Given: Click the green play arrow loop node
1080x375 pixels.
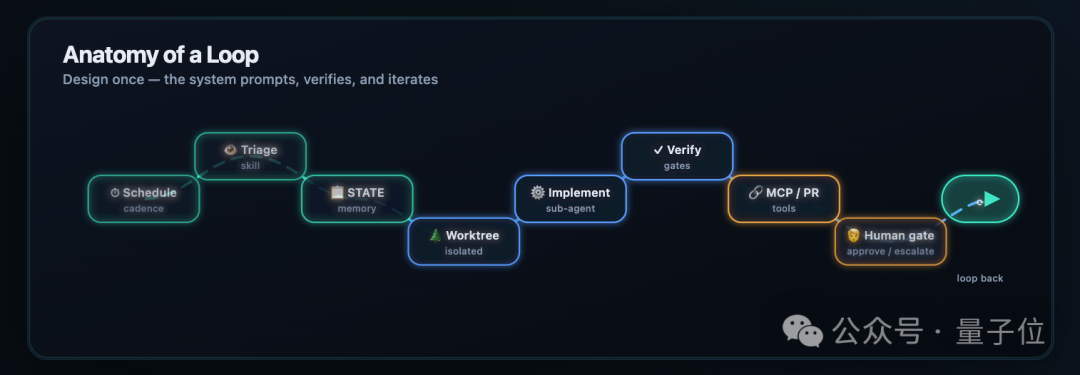Looking at the screenshot, I should tap(980, 199).
